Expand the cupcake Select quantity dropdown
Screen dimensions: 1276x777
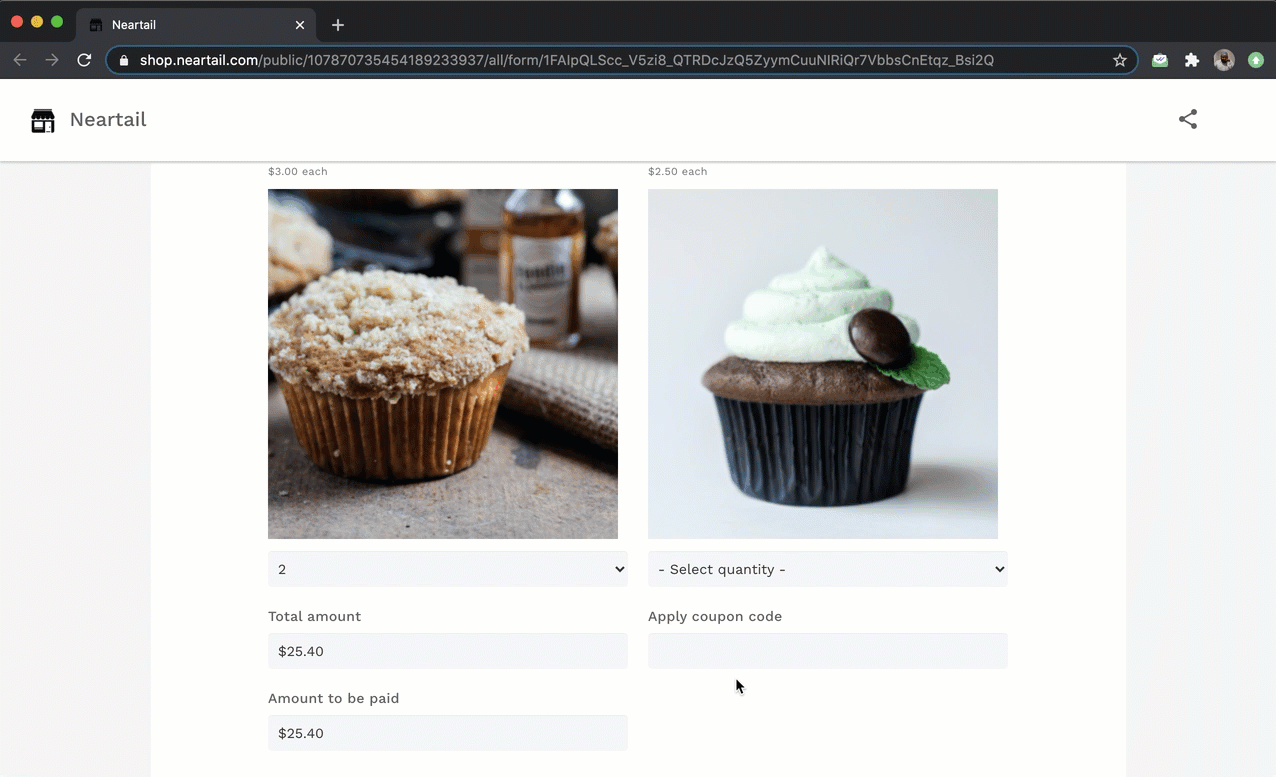coord(827,569)
